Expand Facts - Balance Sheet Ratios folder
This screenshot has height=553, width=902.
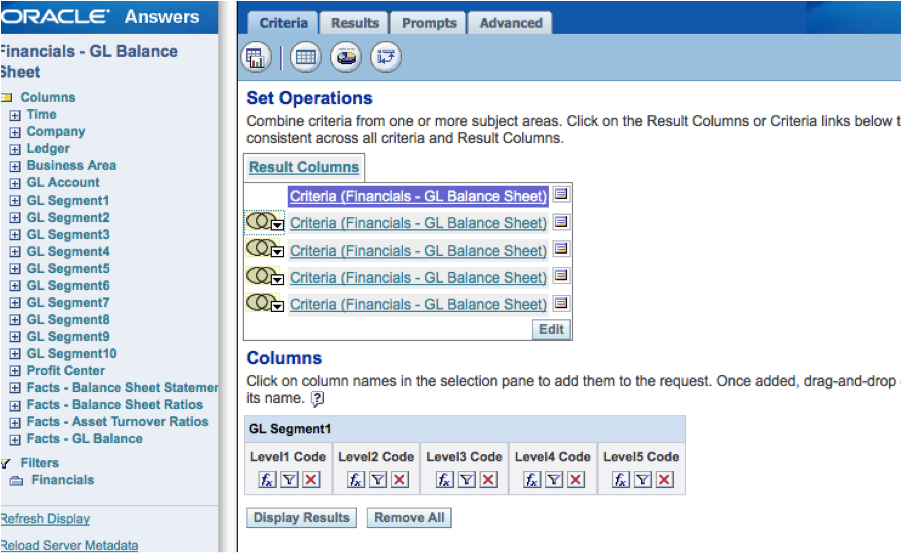pyautogui.click(x=15, y=405)
